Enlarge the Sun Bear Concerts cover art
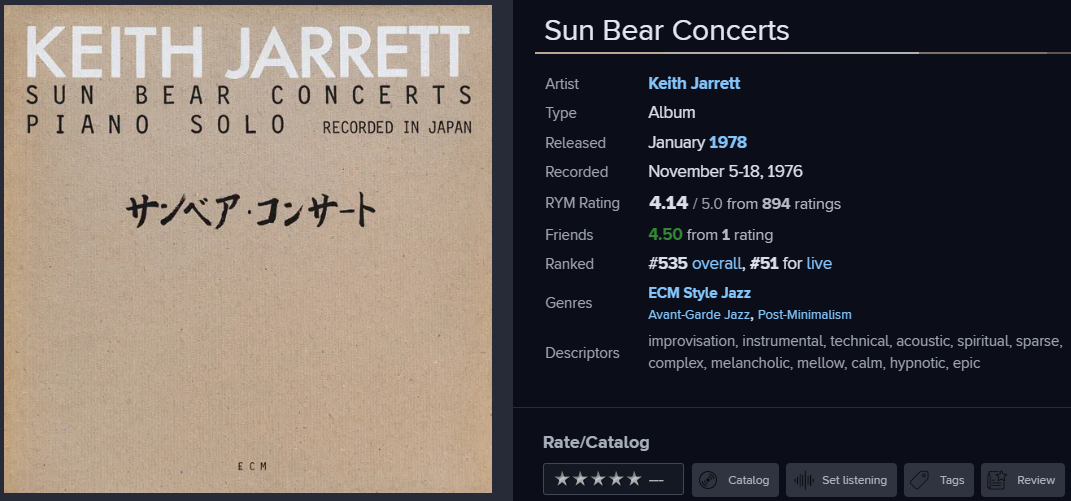This screenshot has height=501, width=1071. tap(248, 249)
